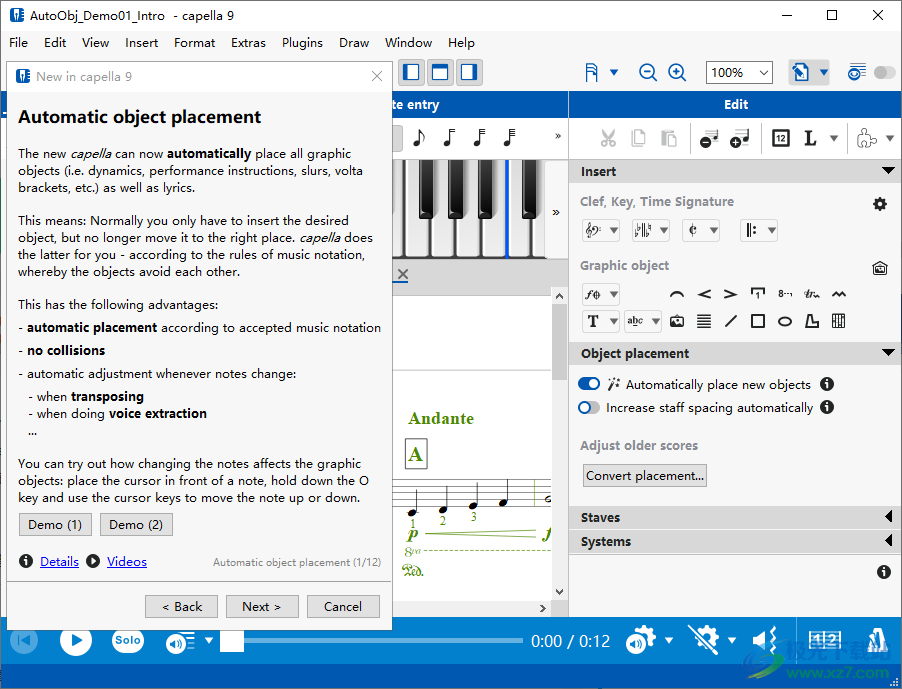Toggle the switch in the top-right toolbar

coord(884,72)
